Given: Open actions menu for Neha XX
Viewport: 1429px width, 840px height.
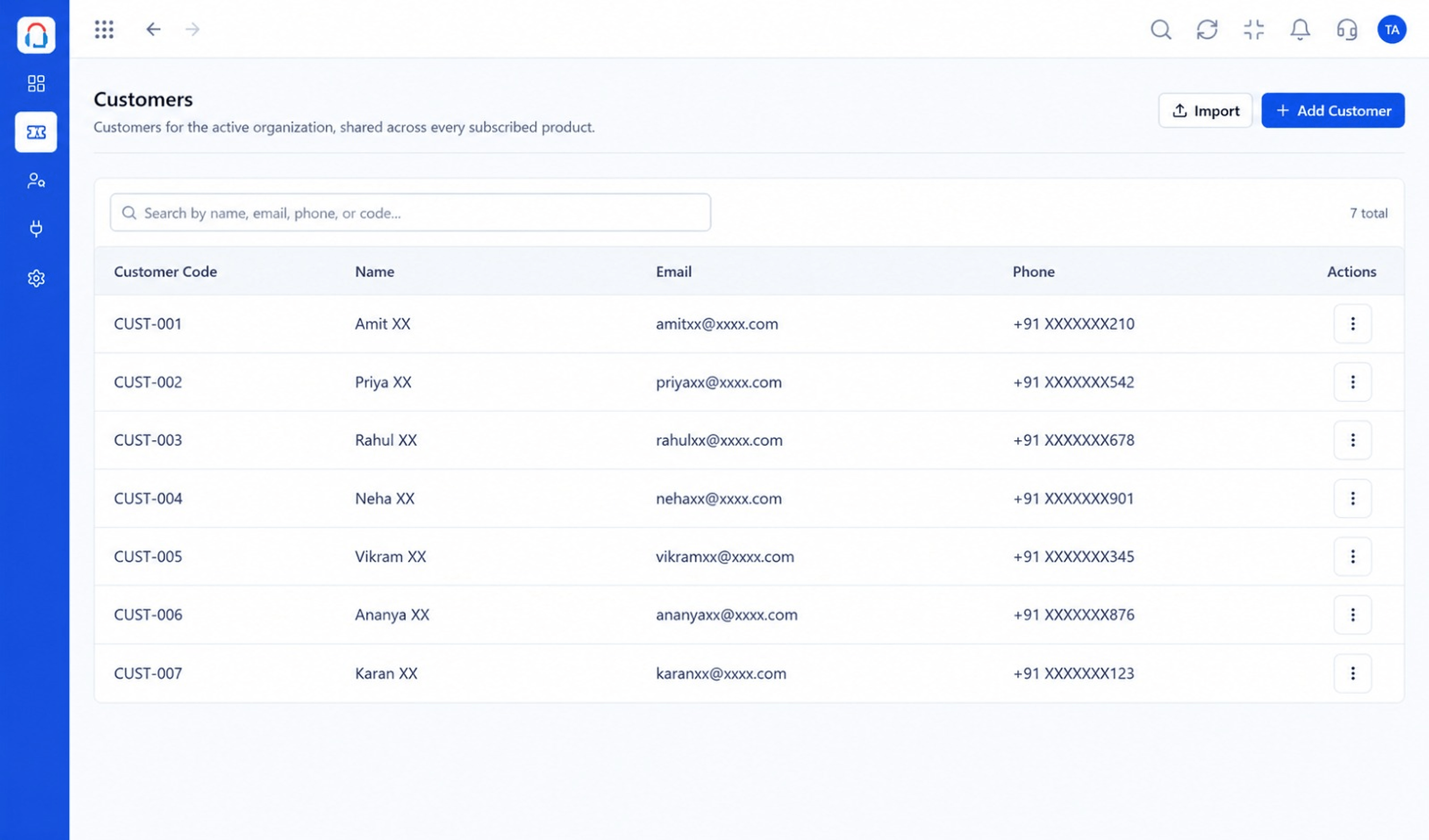Looking at the screenshot, I should coord(1353,498).
